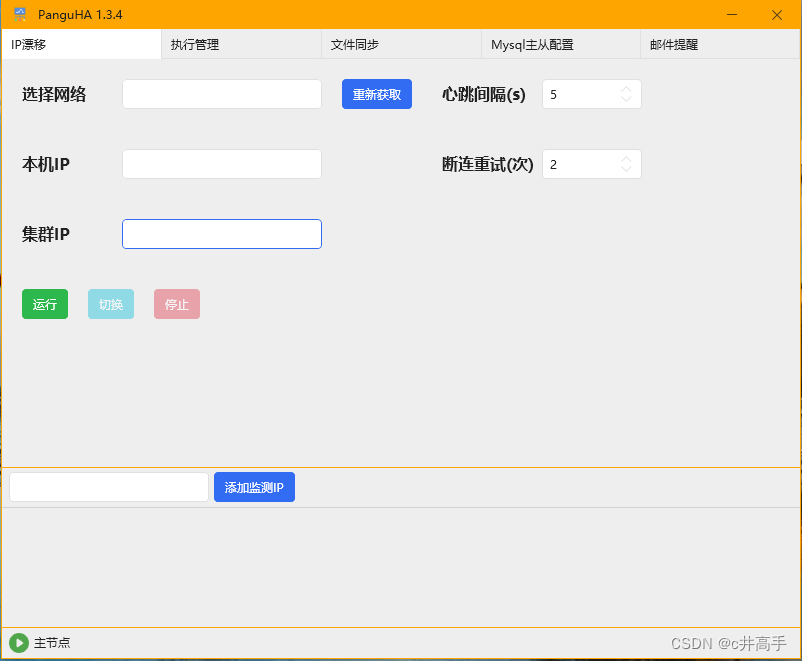Decrease 断连重试 value with down arrow
The image size is (802, 661).
626,170
